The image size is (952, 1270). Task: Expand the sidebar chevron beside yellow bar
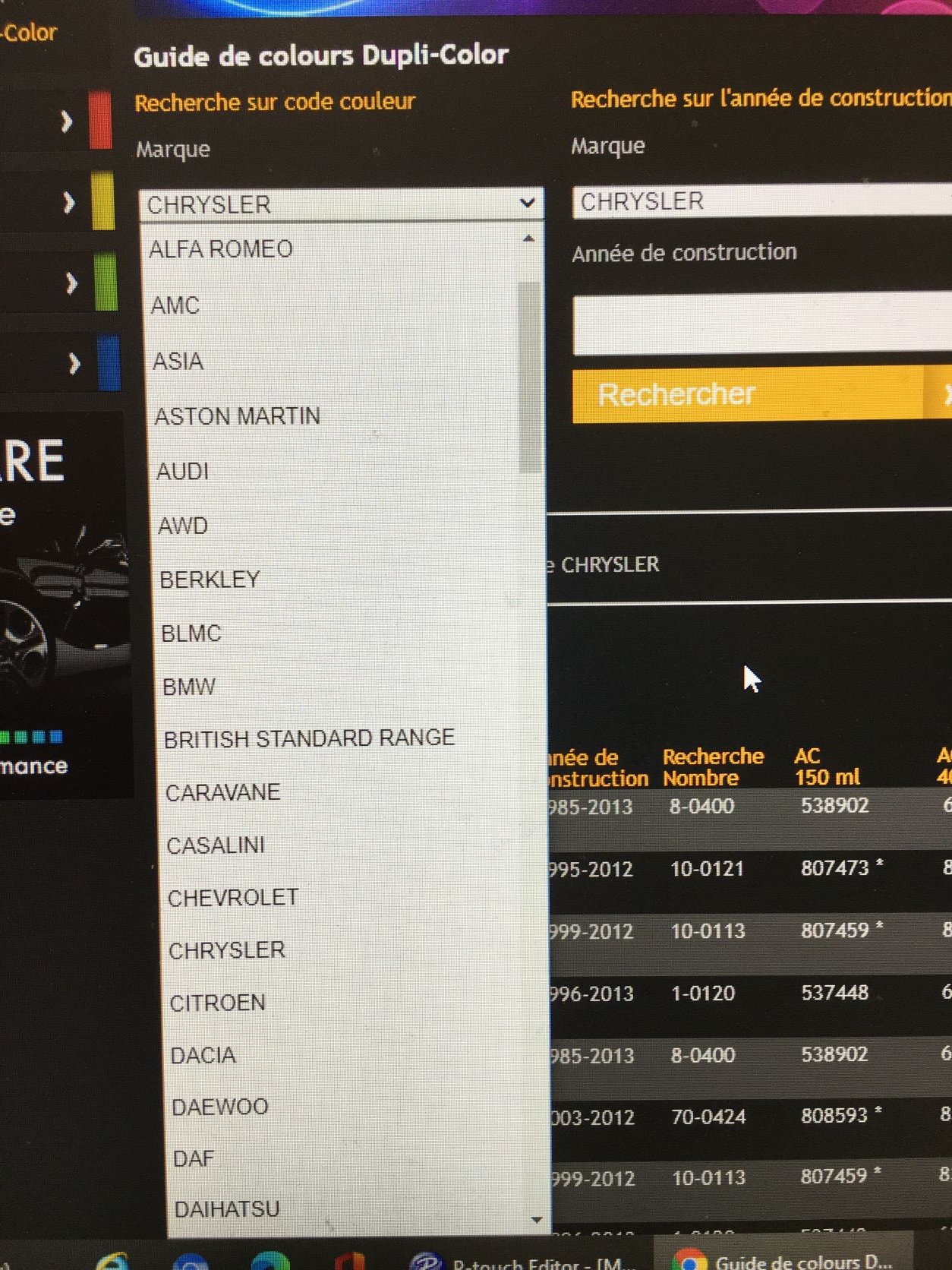[69, 203]
